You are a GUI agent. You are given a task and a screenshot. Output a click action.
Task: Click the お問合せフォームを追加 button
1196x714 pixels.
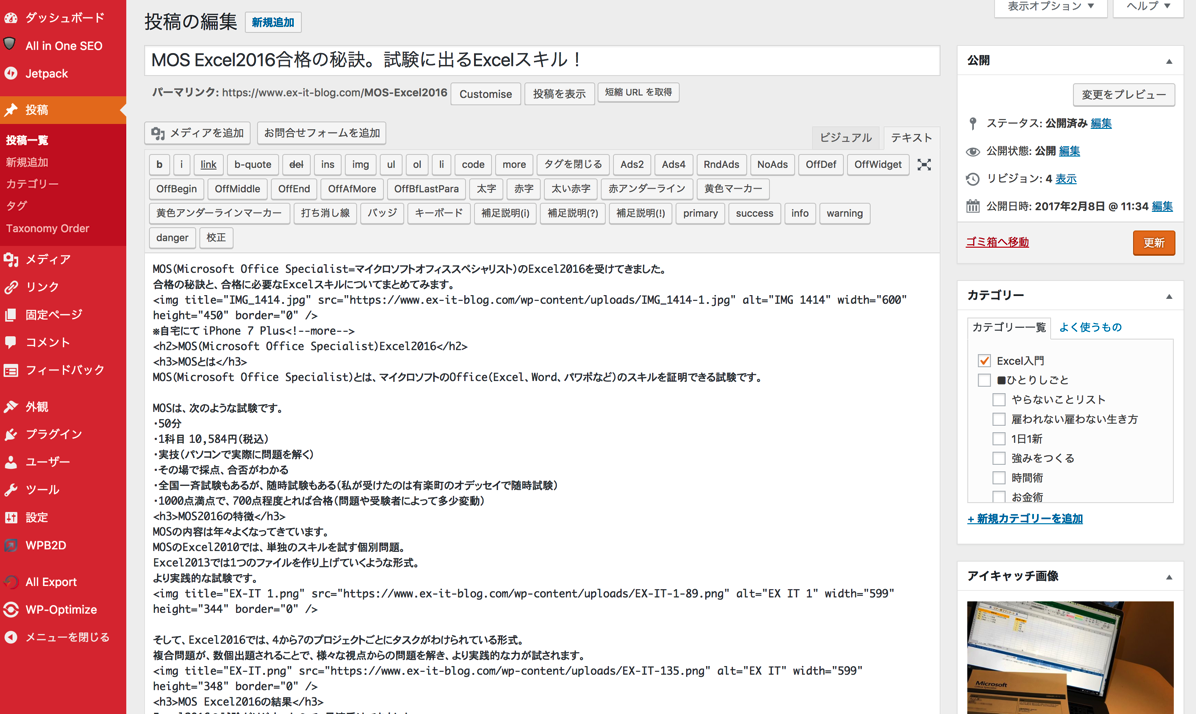click(322, 133)
